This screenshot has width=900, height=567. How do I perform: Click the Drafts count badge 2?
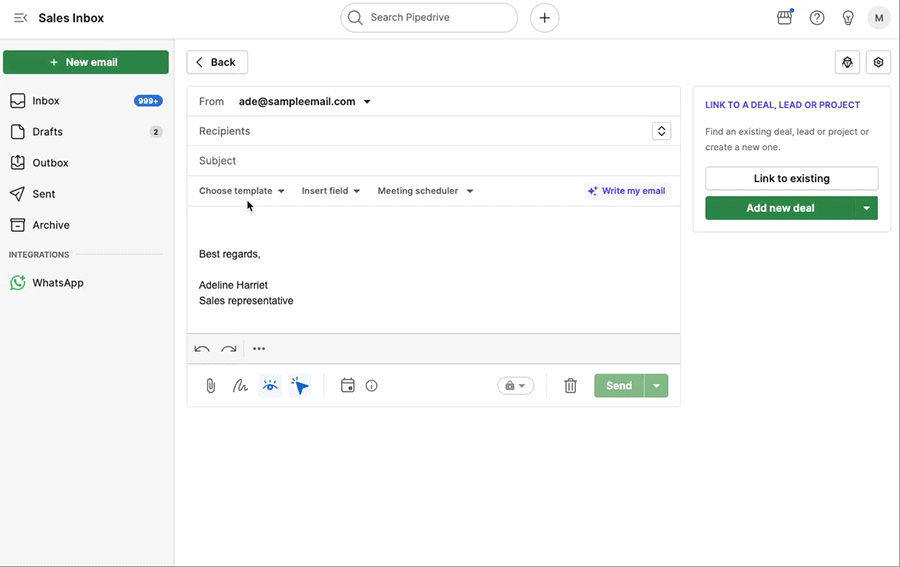[x=156, y=132]
